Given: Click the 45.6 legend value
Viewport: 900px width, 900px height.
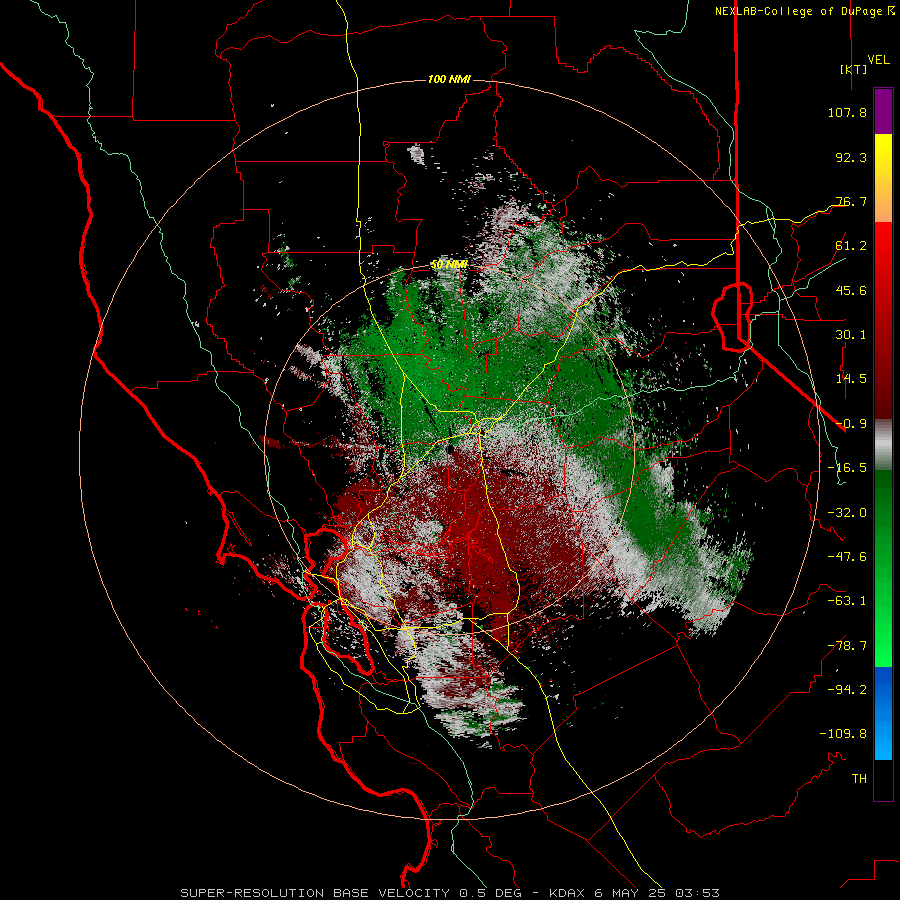Looking at the screenshot, I should click(851, 290).
